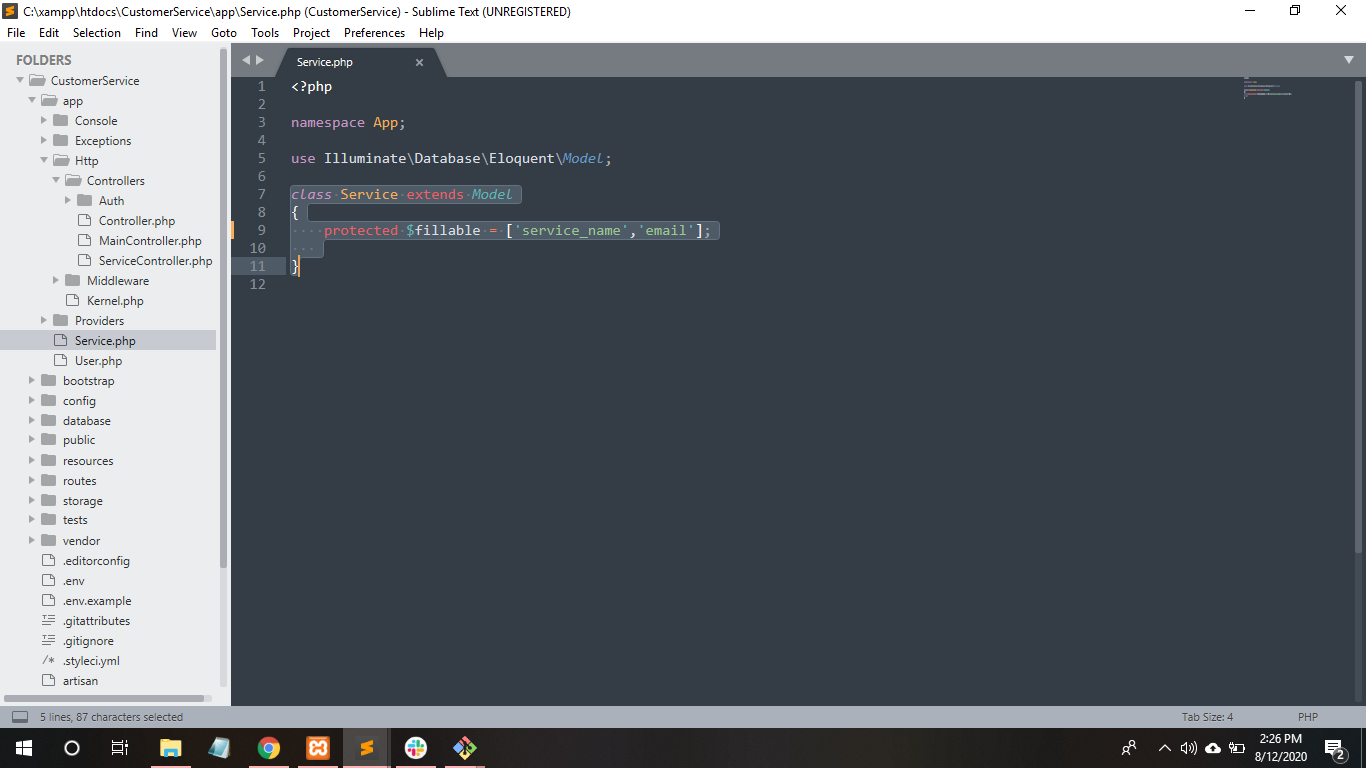The height and width of the screenshot is (768, 1366).
Task: Expand the Console folder
Action: pos(44,121)
